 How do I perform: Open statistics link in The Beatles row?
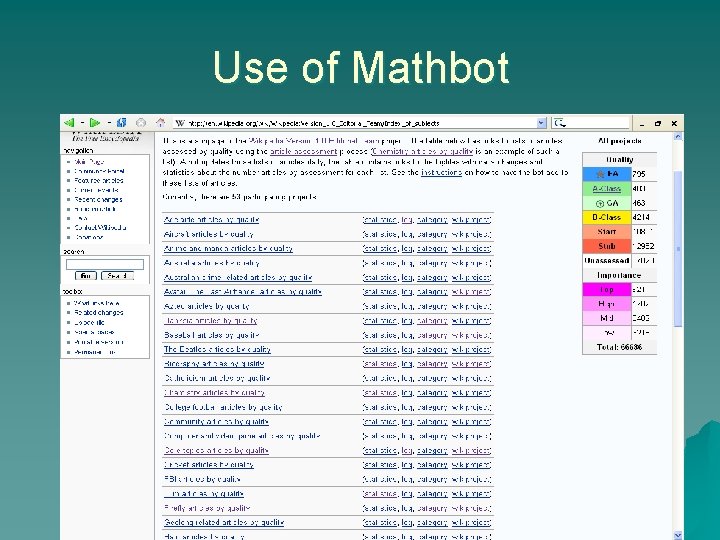[380, 349]
